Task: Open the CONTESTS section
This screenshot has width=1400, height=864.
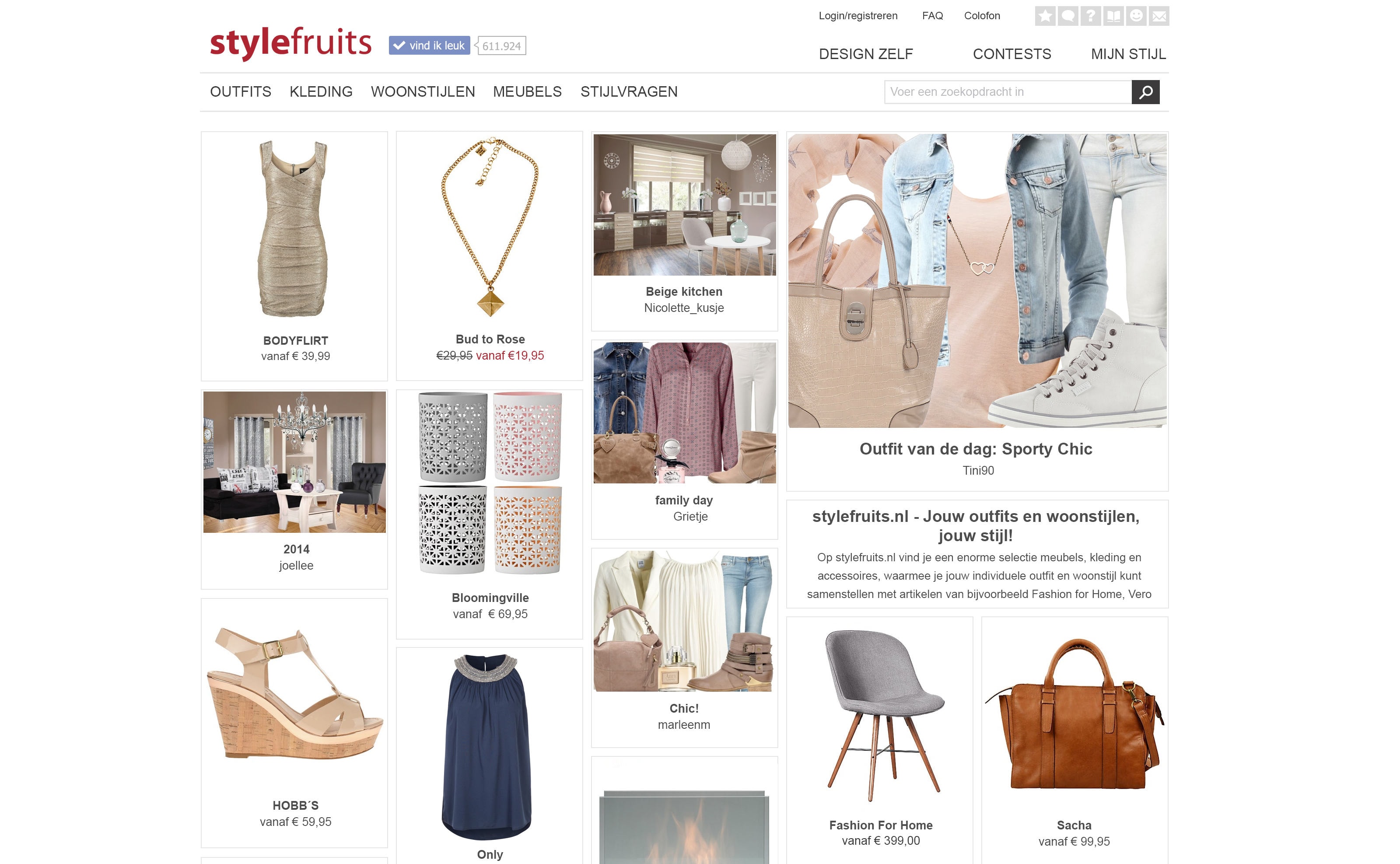Action: 1012,54
